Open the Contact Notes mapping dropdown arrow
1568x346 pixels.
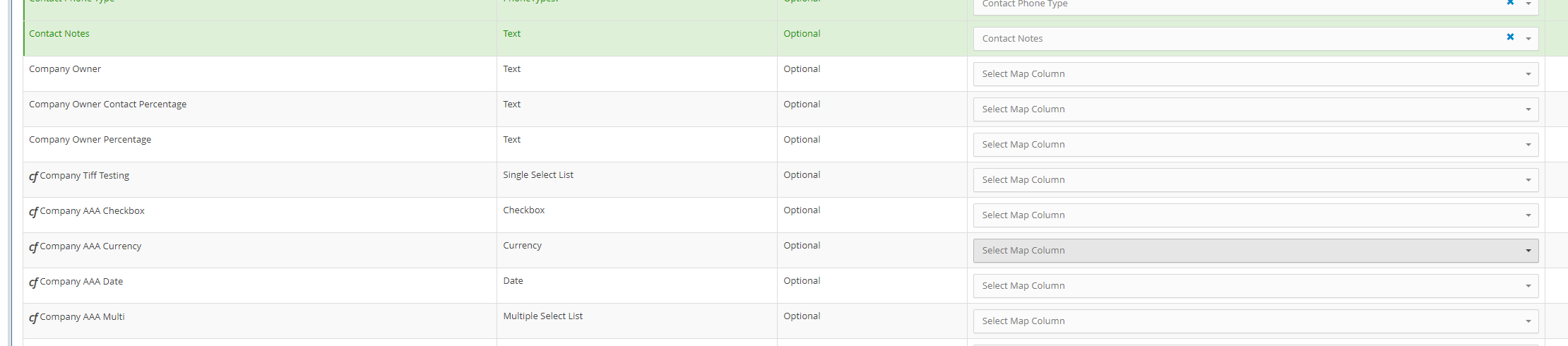pos(1528,39)
